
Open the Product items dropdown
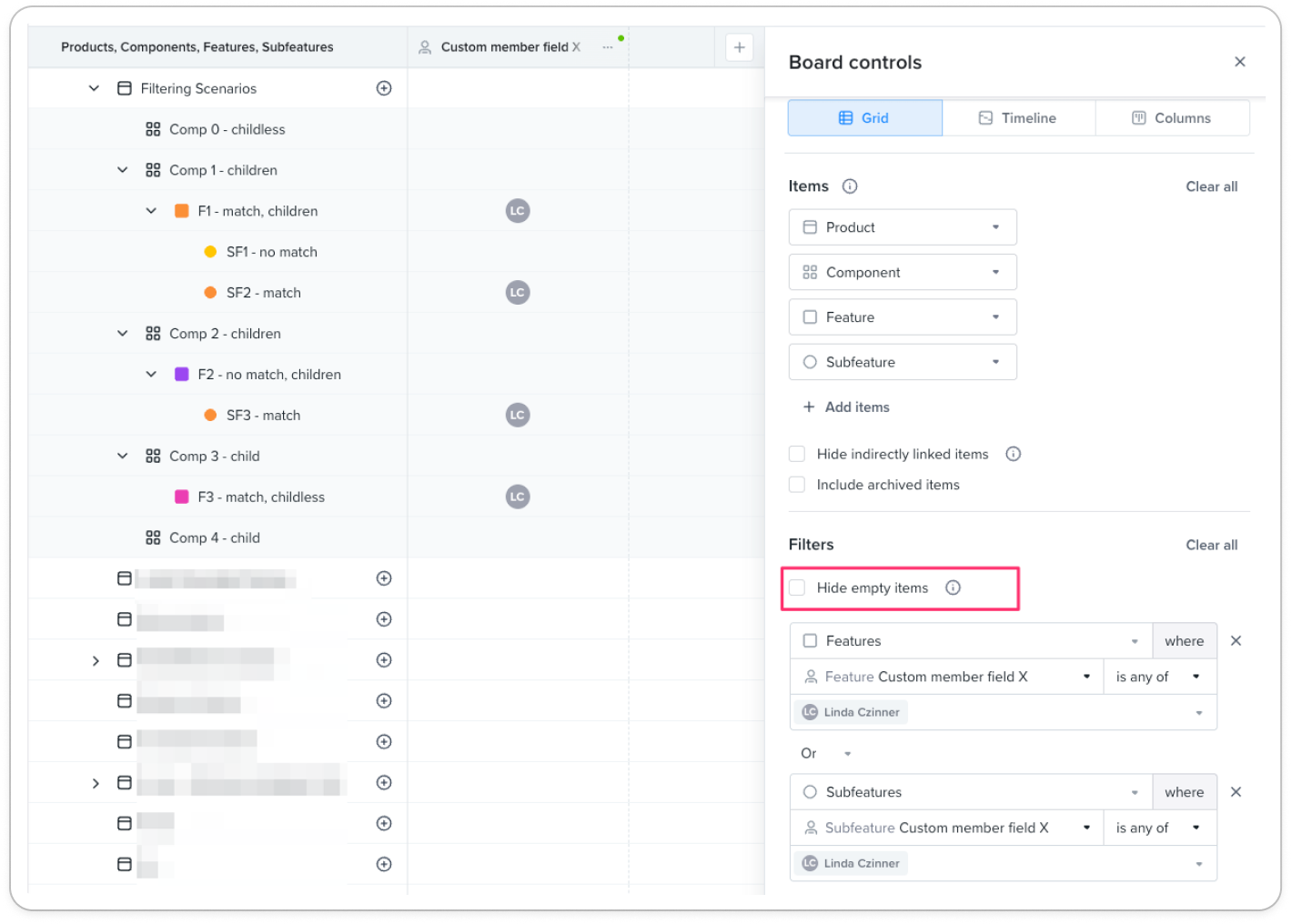pos(903,227)
